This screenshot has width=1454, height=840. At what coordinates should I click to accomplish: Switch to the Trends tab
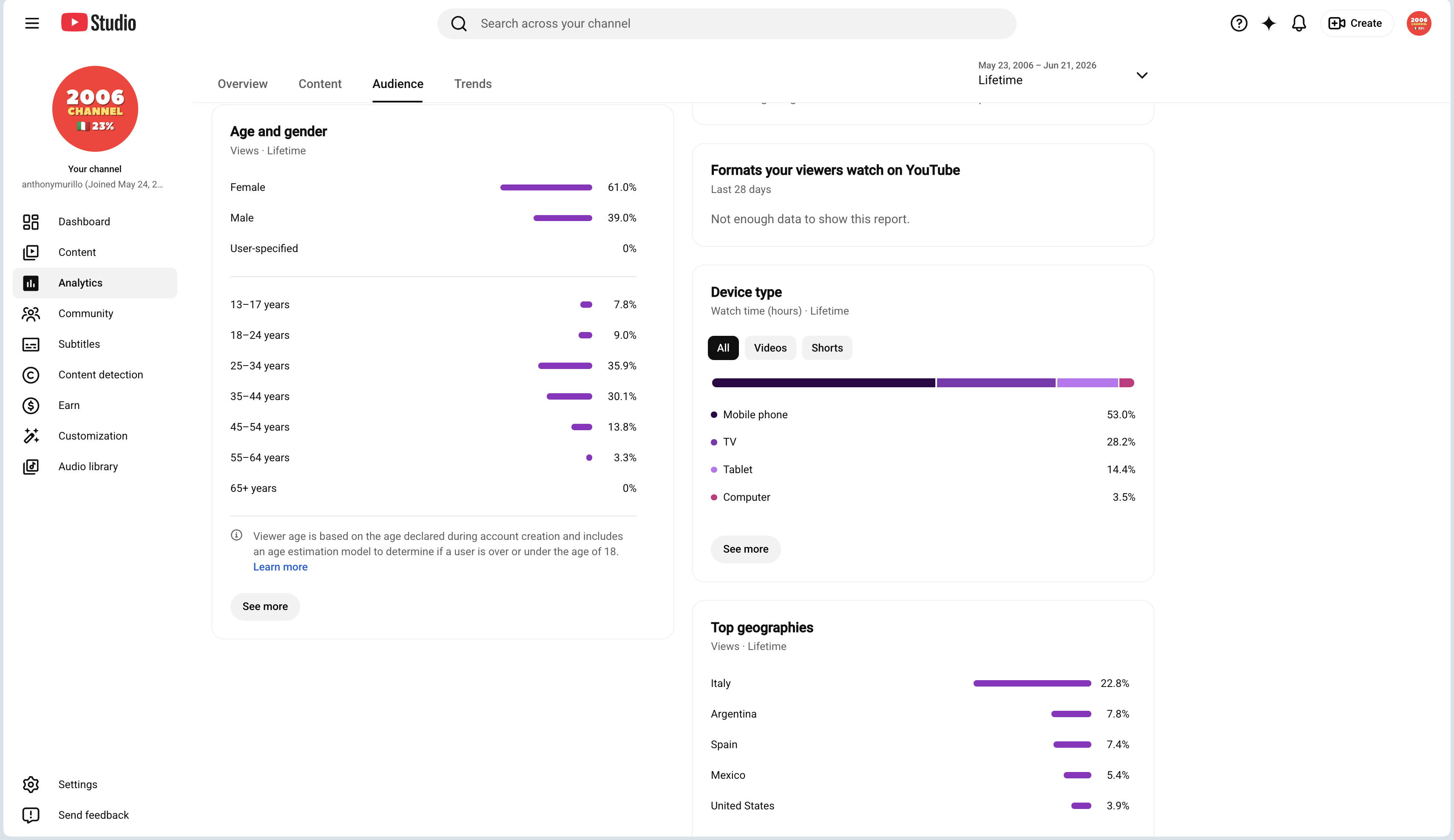coord(473,84)
